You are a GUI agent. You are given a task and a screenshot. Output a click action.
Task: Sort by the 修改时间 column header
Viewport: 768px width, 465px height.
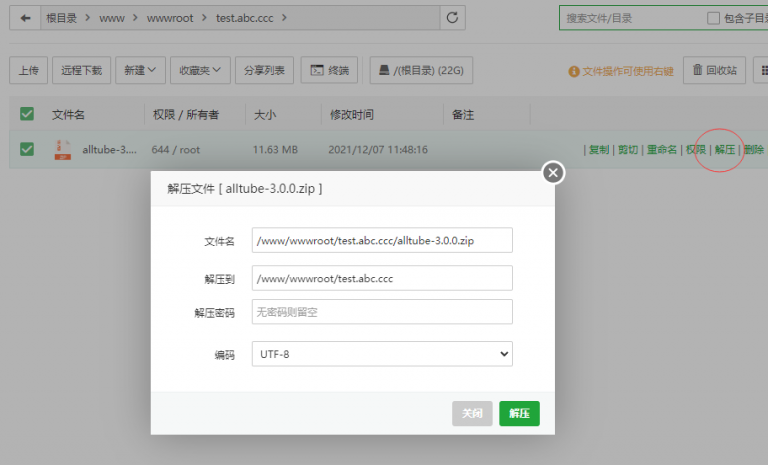pyautogui.click(x=350, y=114)
